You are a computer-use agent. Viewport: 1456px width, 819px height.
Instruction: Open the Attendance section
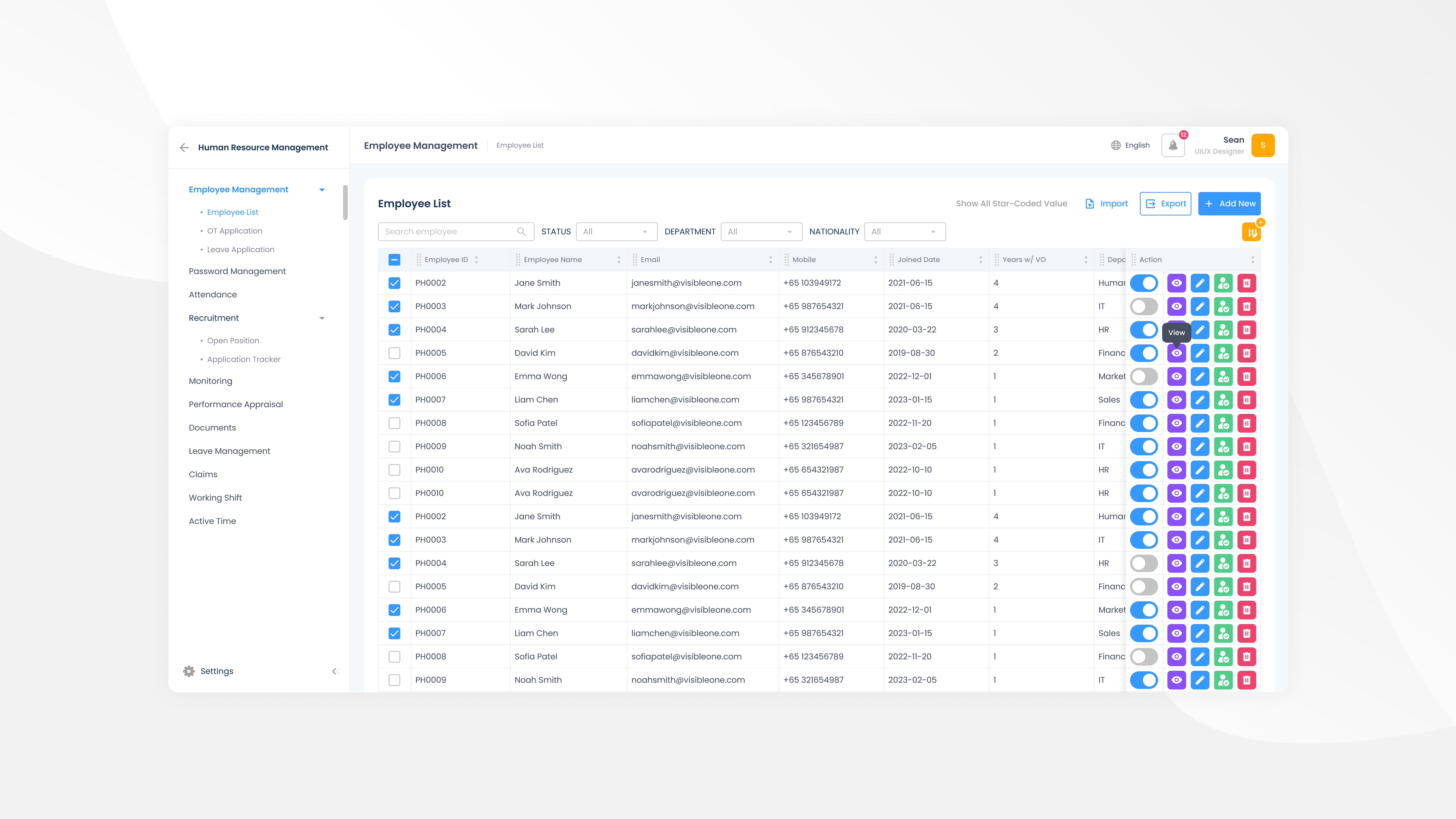tap(213, 294)
